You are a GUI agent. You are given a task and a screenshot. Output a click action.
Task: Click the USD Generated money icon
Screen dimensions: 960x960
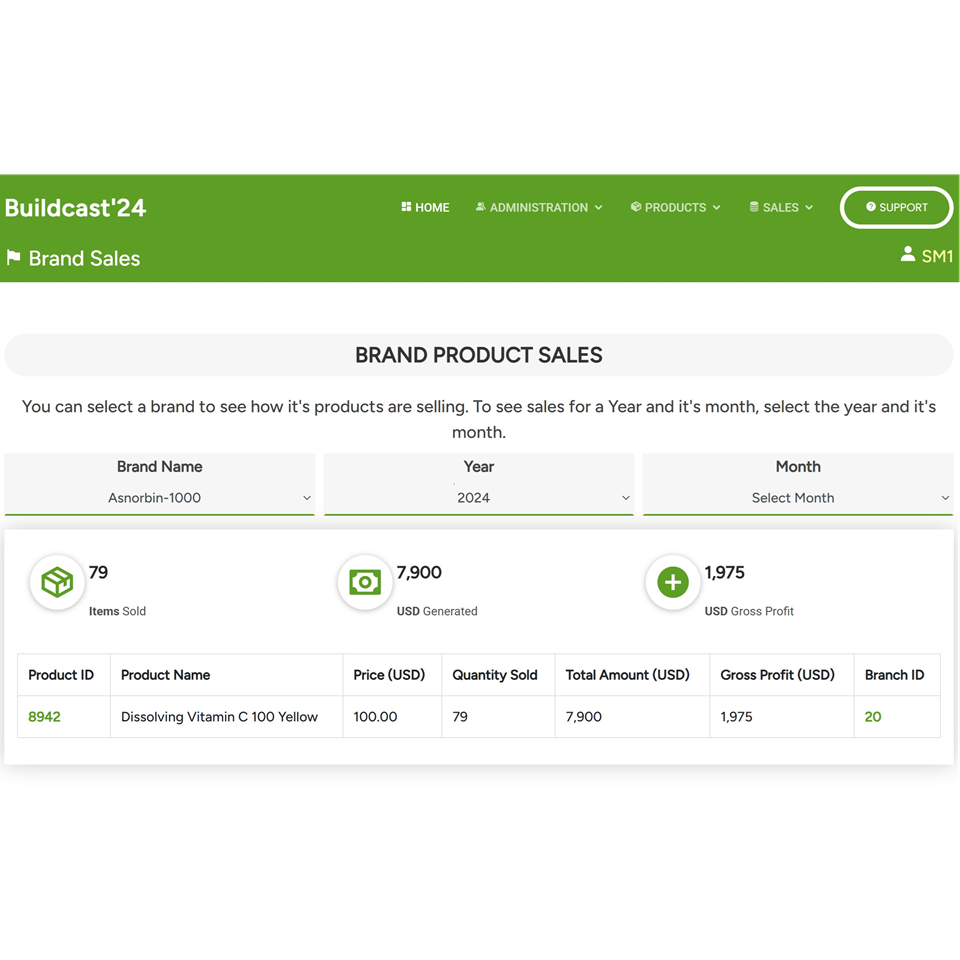click(x=365, y=582)
